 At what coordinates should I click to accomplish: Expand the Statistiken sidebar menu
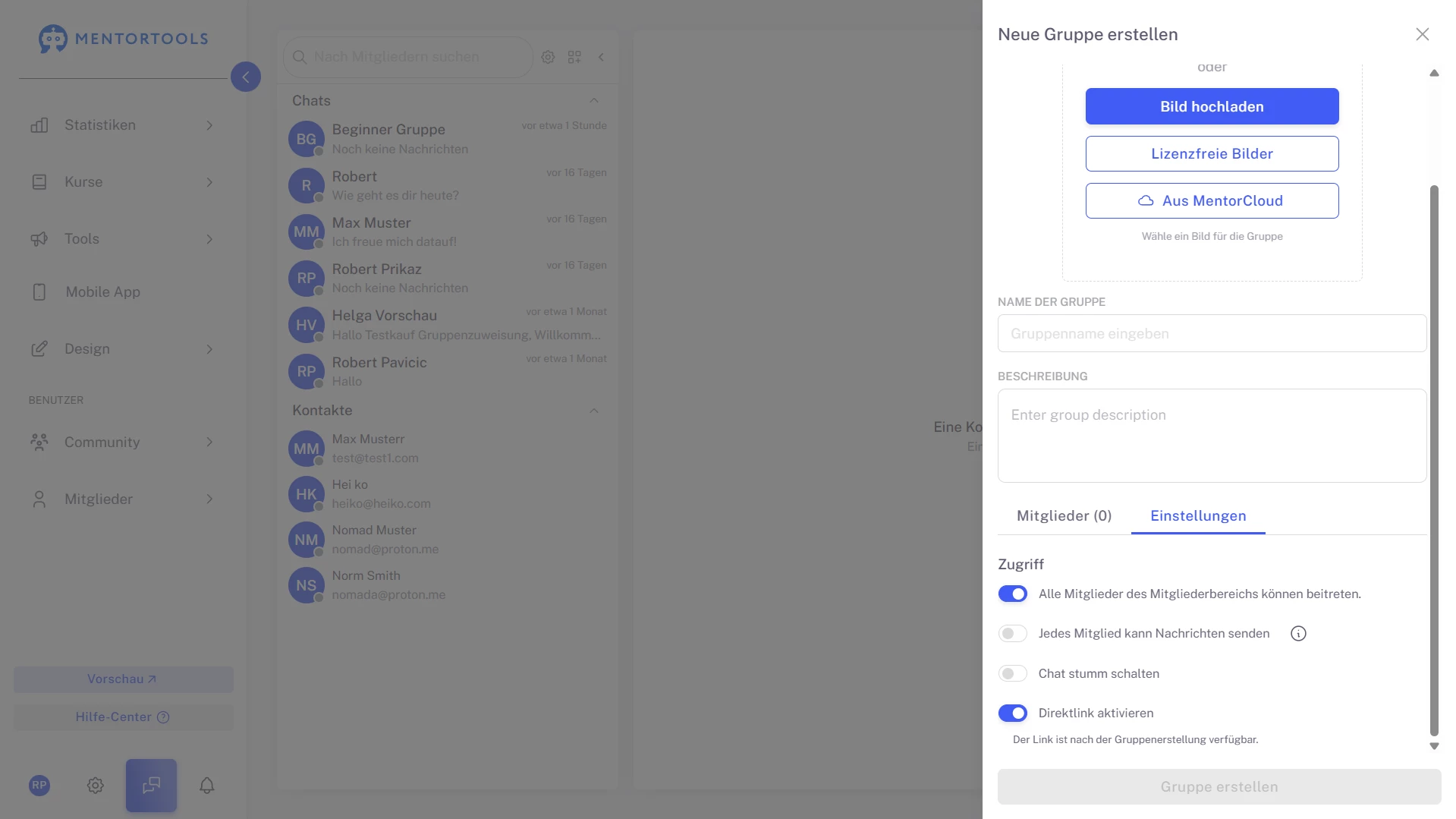(x=121, y=125)
